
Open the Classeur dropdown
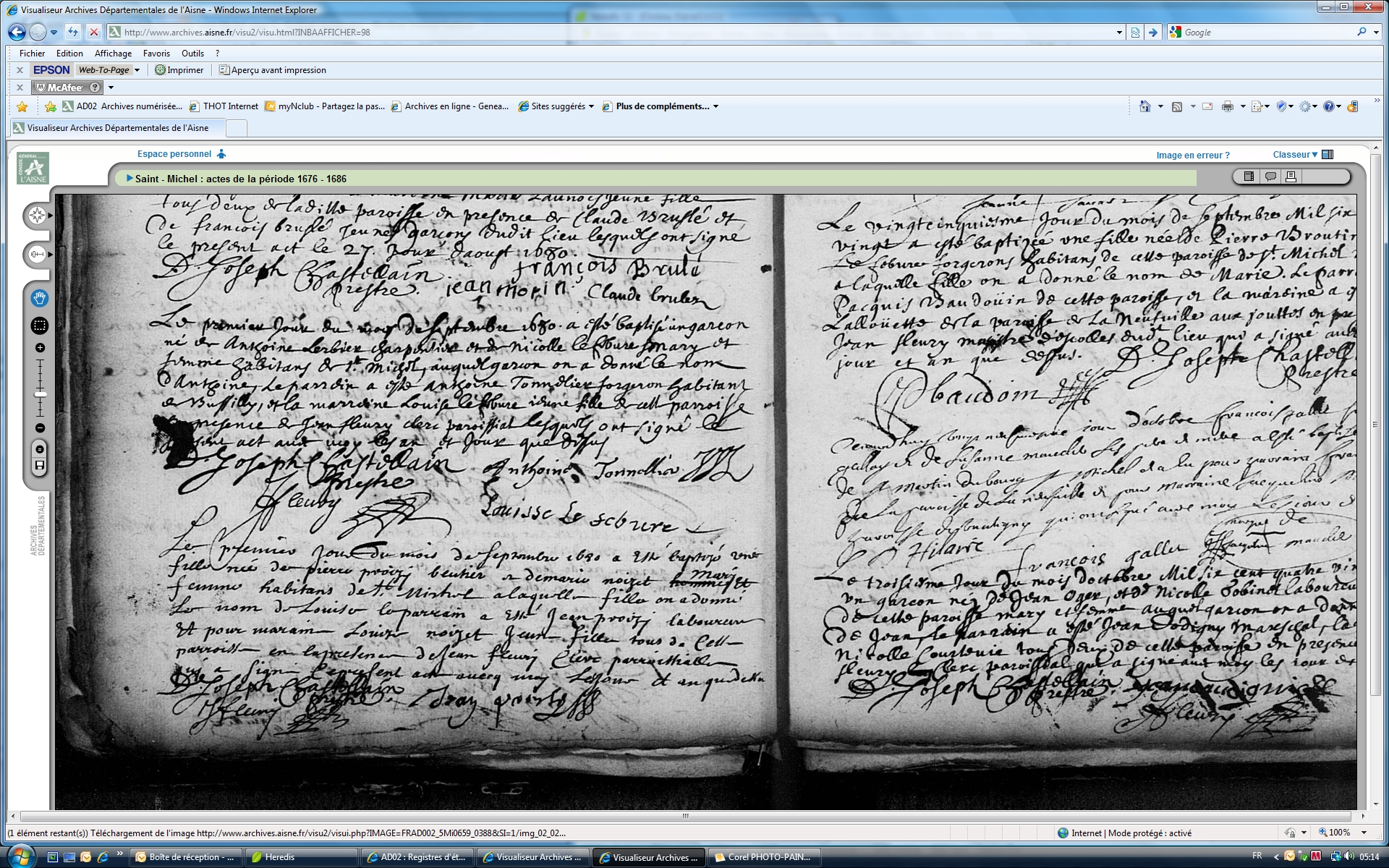[x=1295, y=155]
